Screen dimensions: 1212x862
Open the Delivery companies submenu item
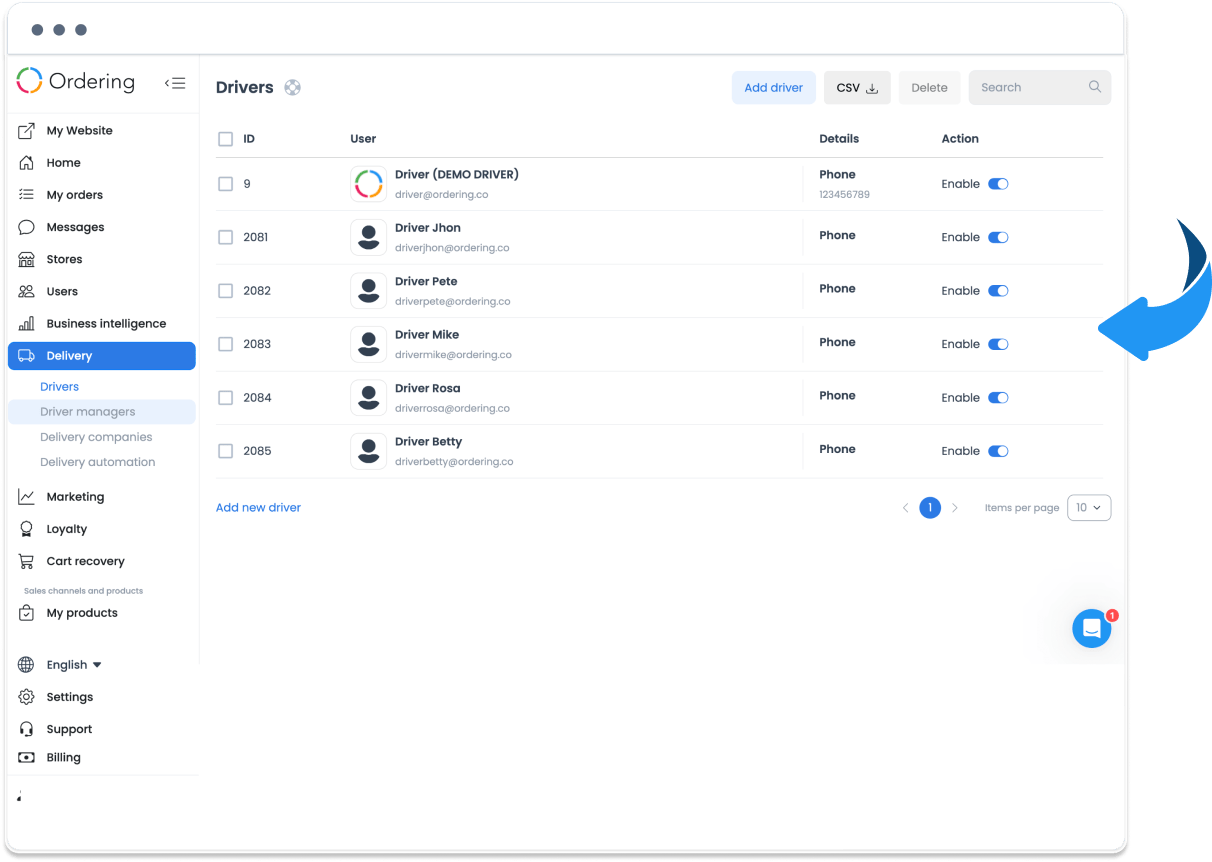tap(96, 437)
